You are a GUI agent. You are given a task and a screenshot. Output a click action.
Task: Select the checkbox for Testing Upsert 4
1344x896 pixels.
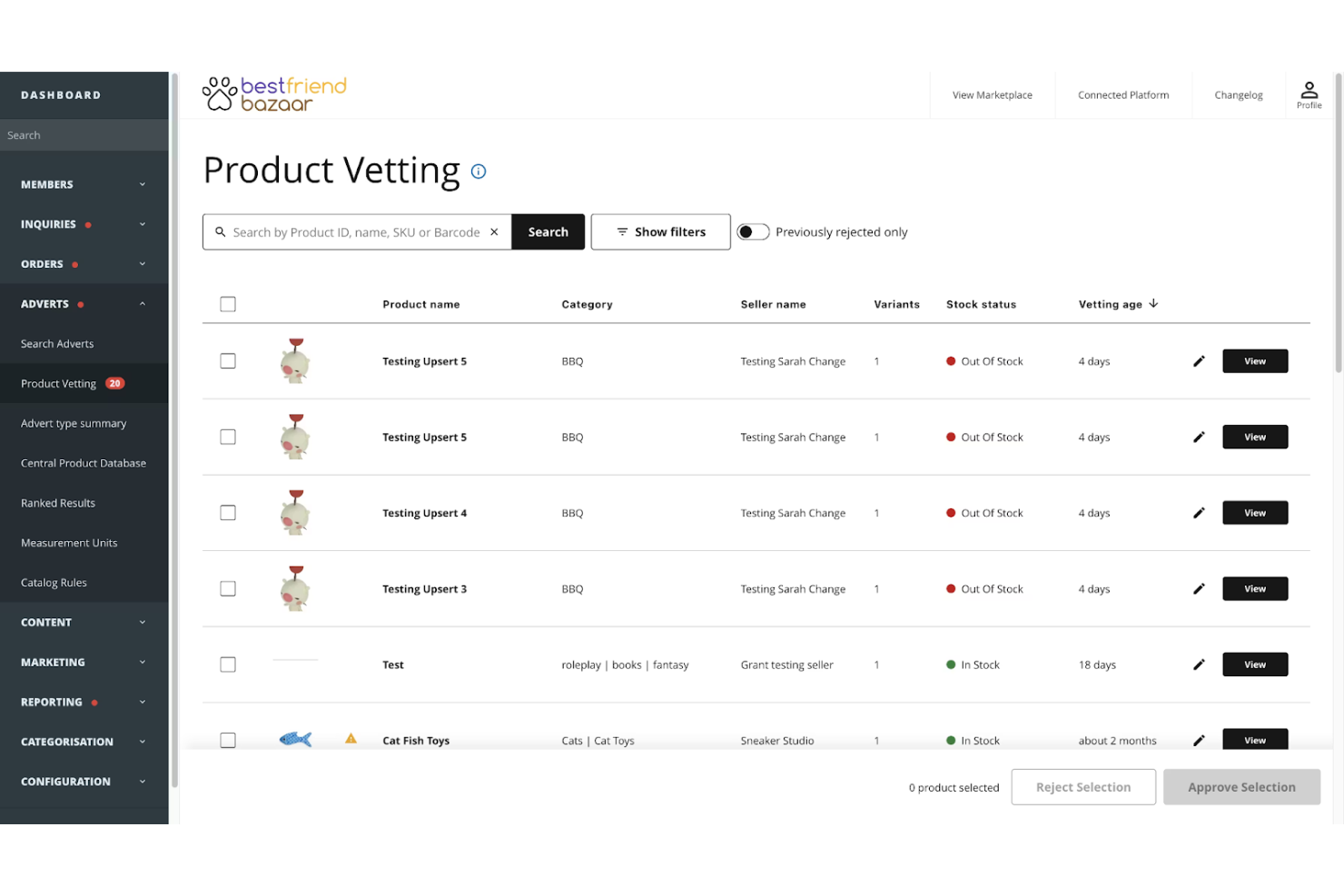click(227, 512)
